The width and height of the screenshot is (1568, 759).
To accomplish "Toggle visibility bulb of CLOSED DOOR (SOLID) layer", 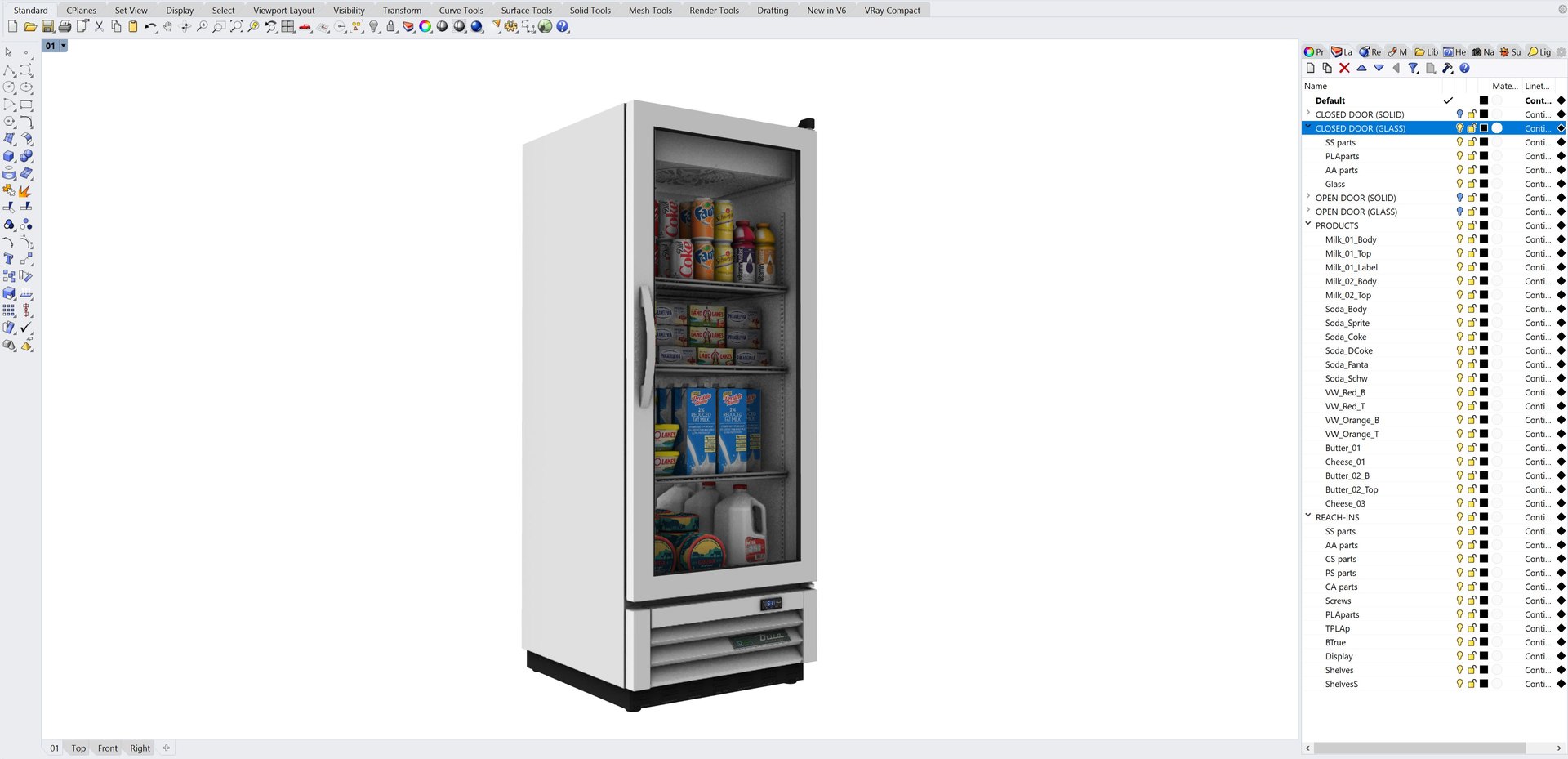I will (1459, 114).
